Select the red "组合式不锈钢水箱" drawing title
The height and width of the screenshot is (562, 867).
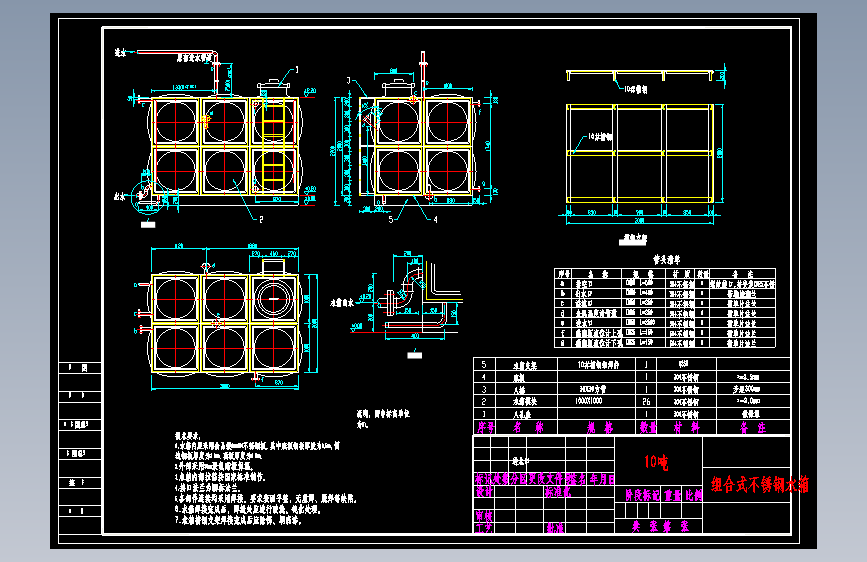pyautogui.click(x=760, y=485)
